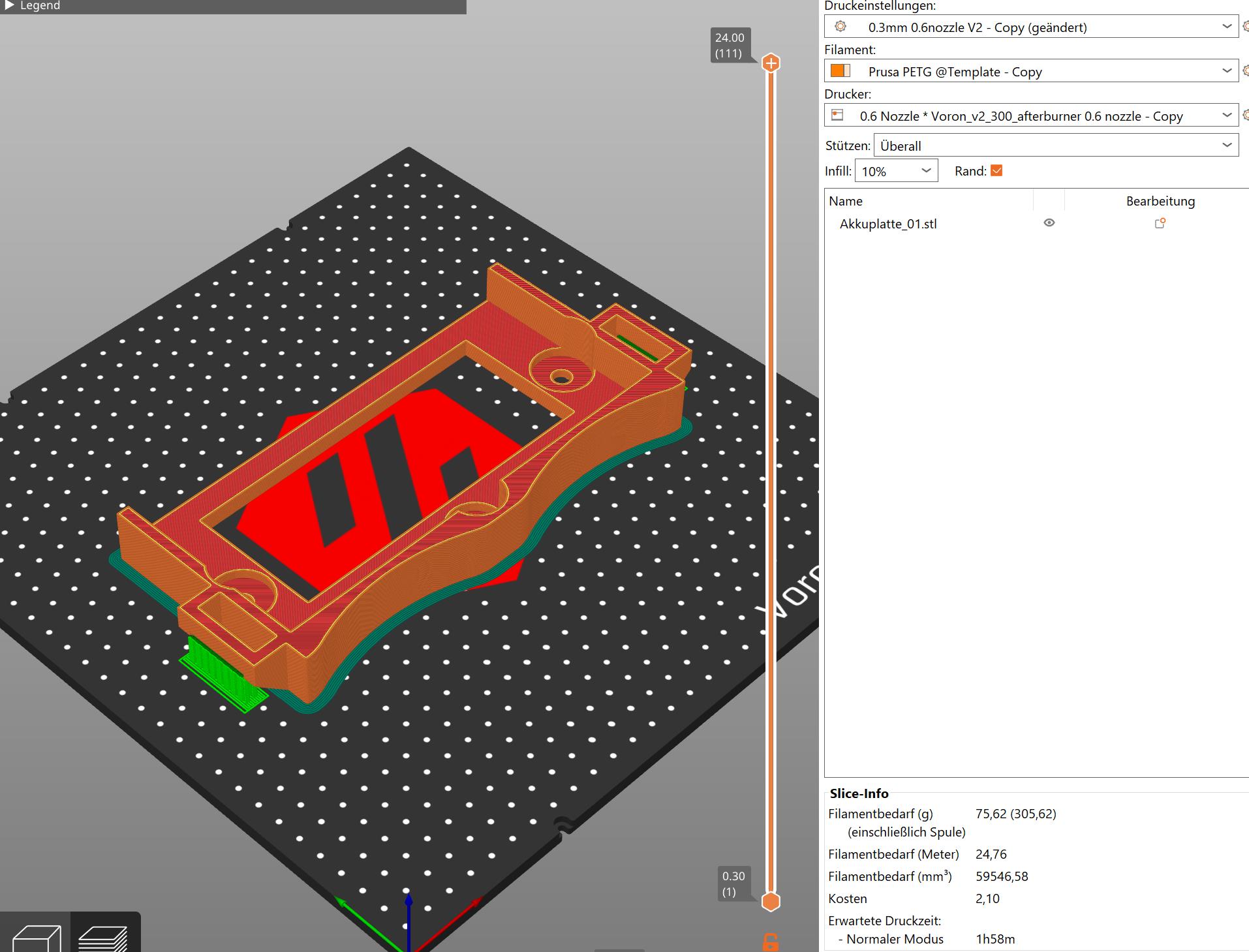The height and width of the screenshot is (952, 1249).
Task: Click the Slice-Info heading
Action: (859, 793)
